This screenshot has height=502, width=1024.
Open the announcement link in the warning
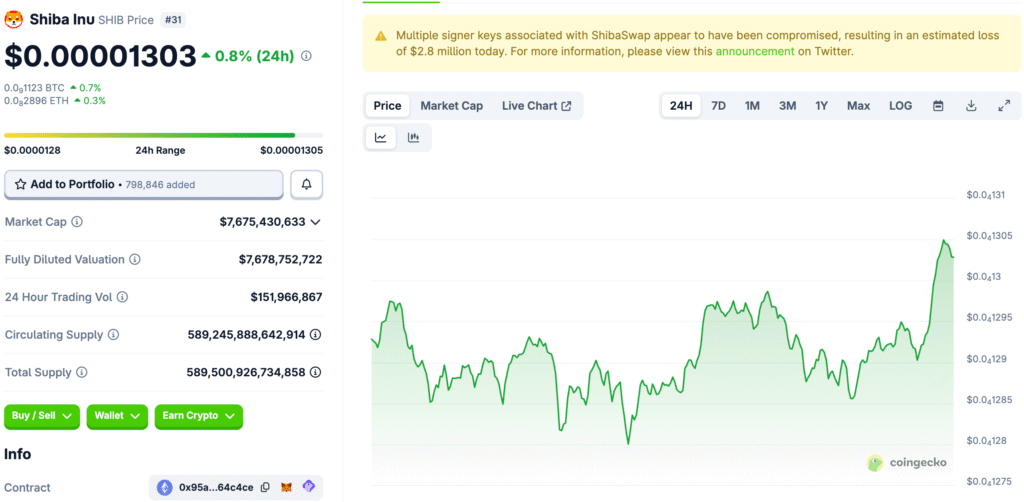(x=754, y=51)
